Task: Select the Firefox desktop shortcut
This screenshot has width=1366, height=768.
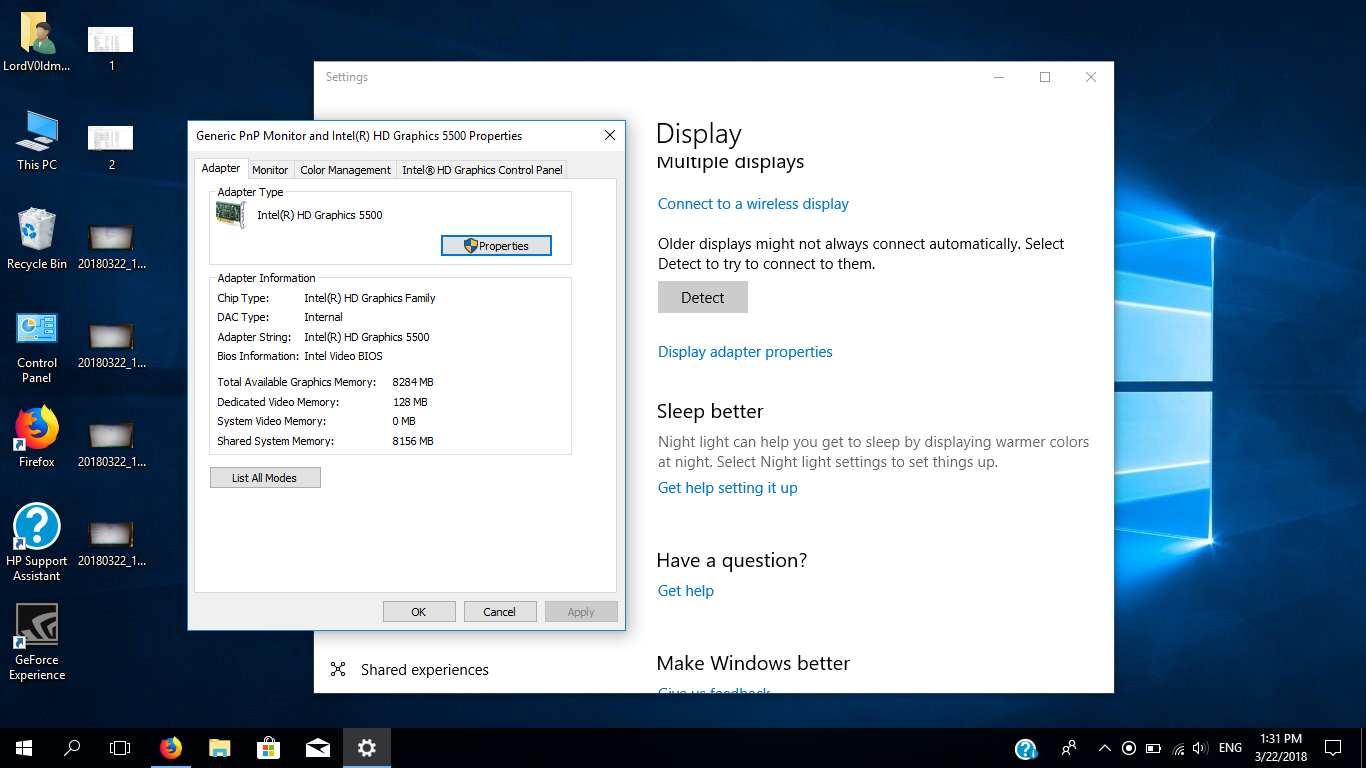Action: pyautogui.click(x=37, y=438)
